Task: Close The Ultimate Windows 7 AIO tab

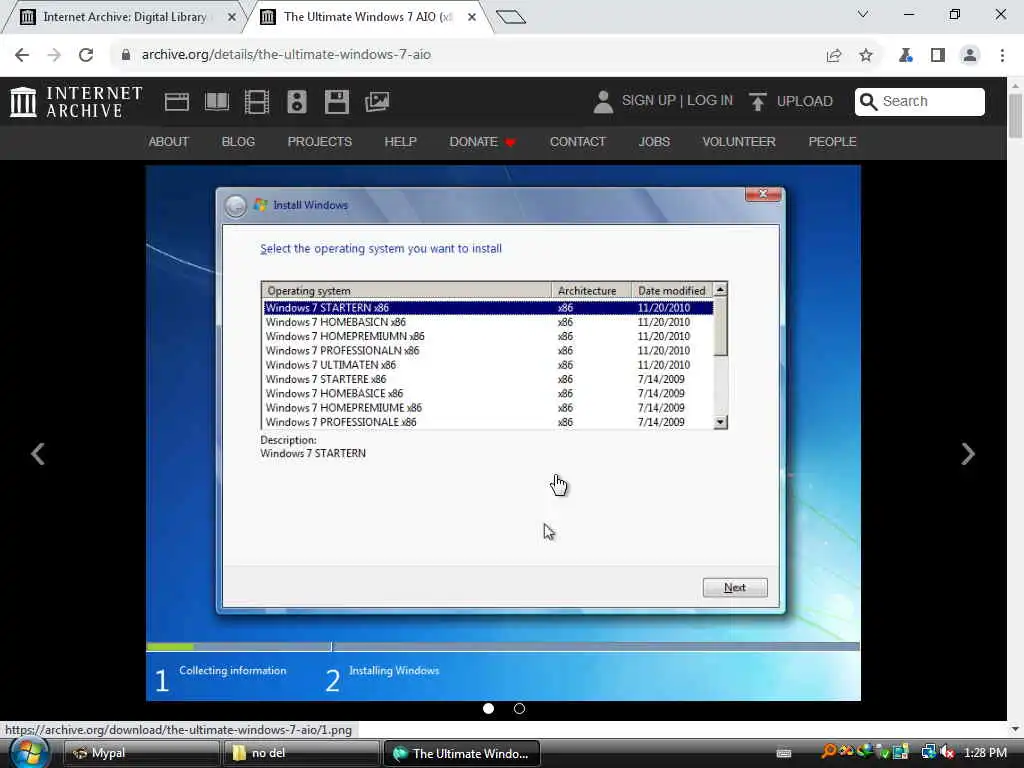Action: 472,17
